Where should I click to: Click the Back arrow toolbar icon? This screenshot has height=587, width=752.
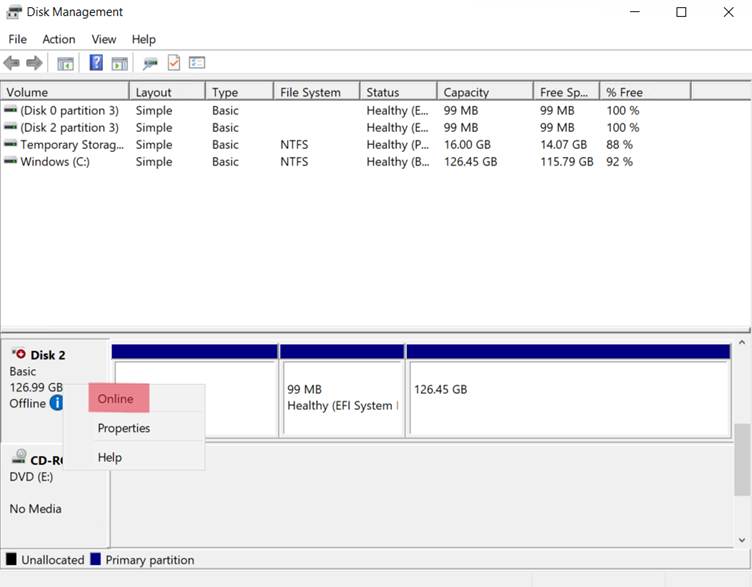[12, 63]
